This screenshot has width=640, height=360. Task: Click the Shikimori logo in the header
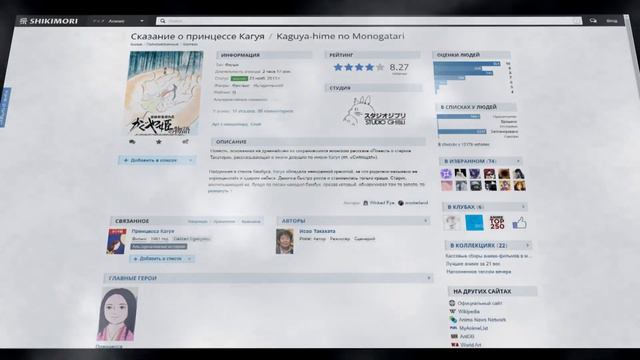tap(49, 21)
